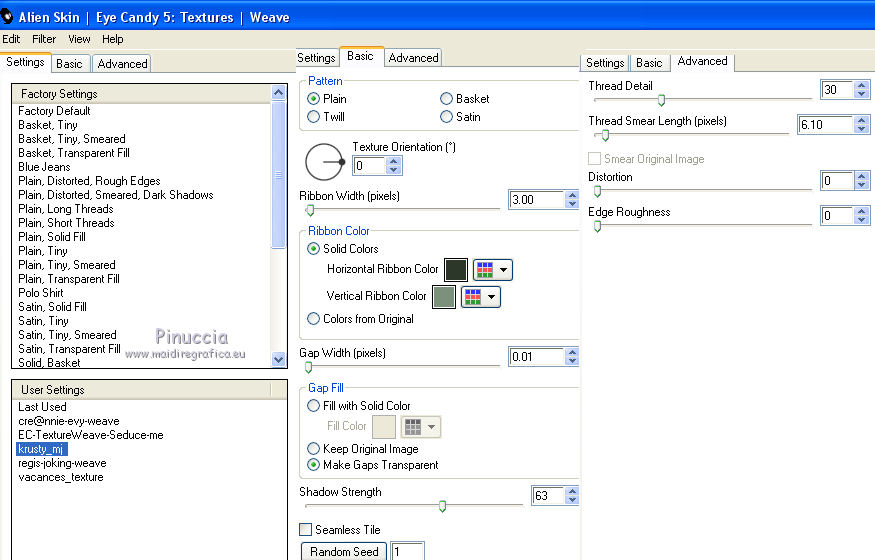Enable the Seamless Tile checkbox
The width and height of the screenshot is (875, 560).
306,529
